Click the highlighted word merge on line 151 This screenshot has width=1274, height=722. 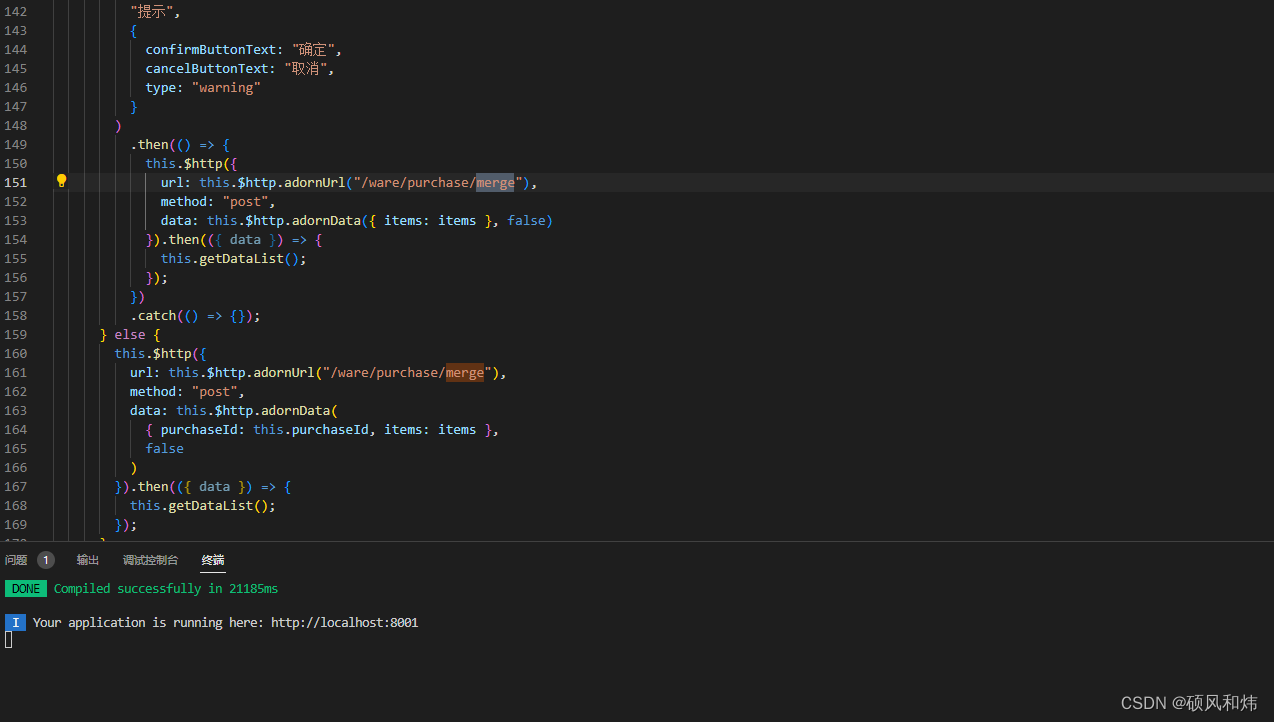click(x=495, y=182)
